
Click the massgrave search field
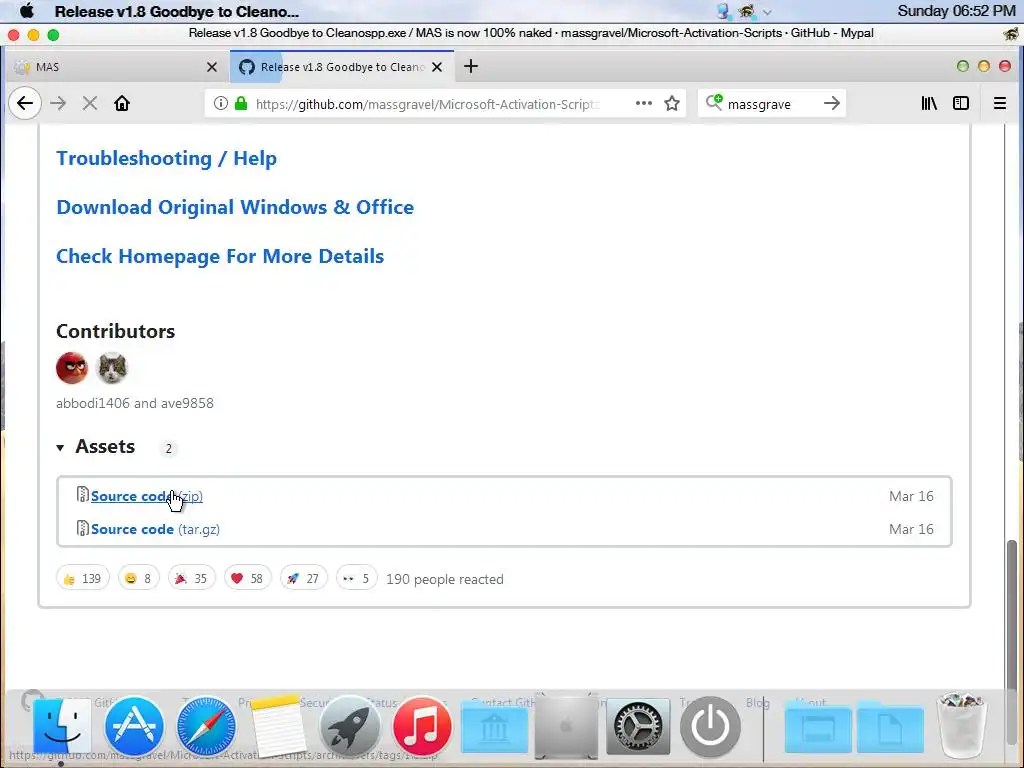[x=771, y=104]
